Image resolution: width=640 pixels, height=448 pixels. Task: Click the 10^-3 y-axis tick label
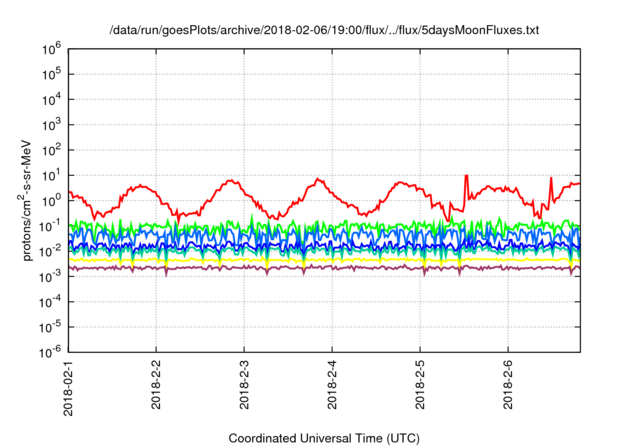[x=50, y=277]
